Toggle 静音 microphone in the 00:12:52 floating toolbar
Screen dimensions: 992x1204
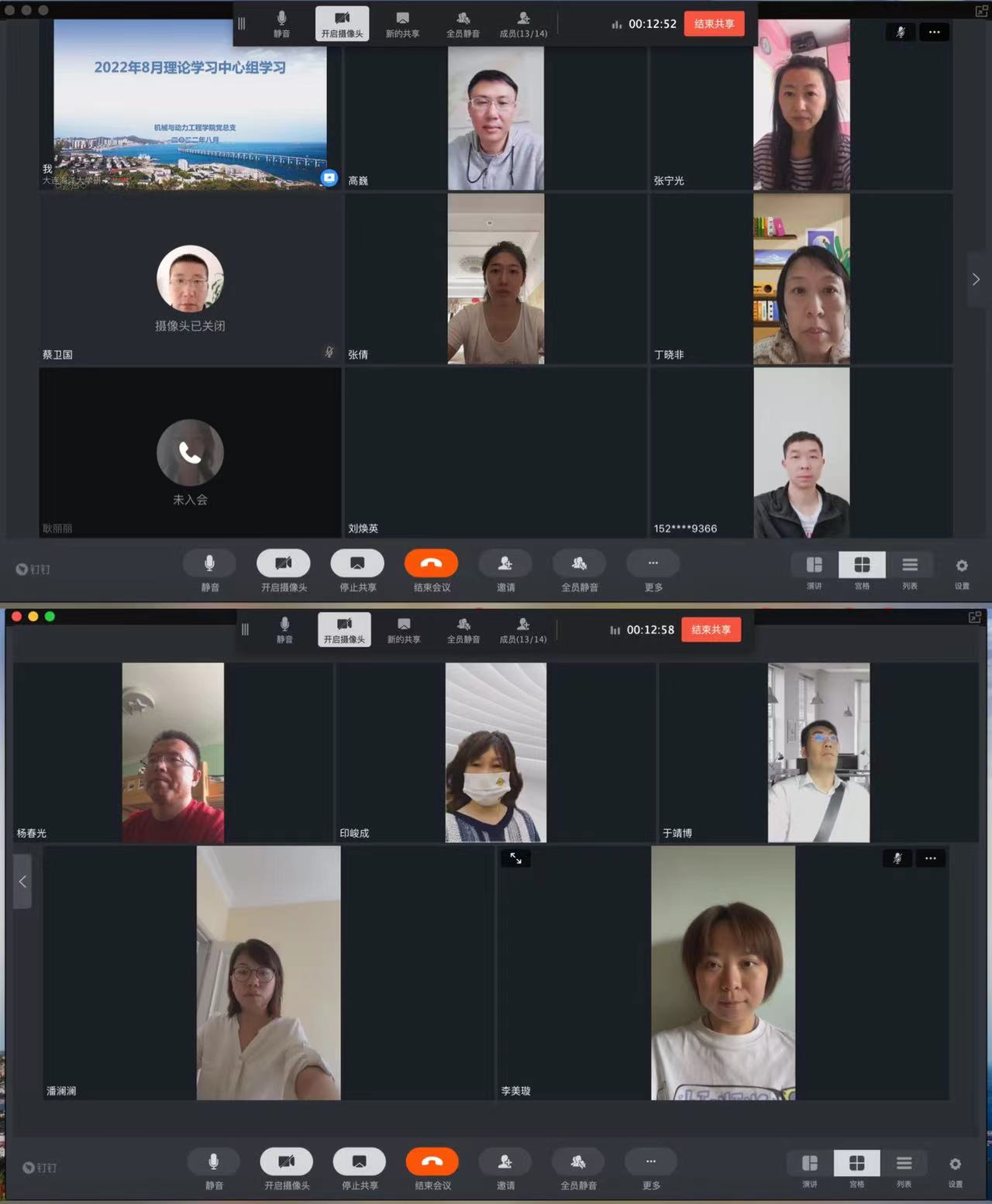point(281,24)
